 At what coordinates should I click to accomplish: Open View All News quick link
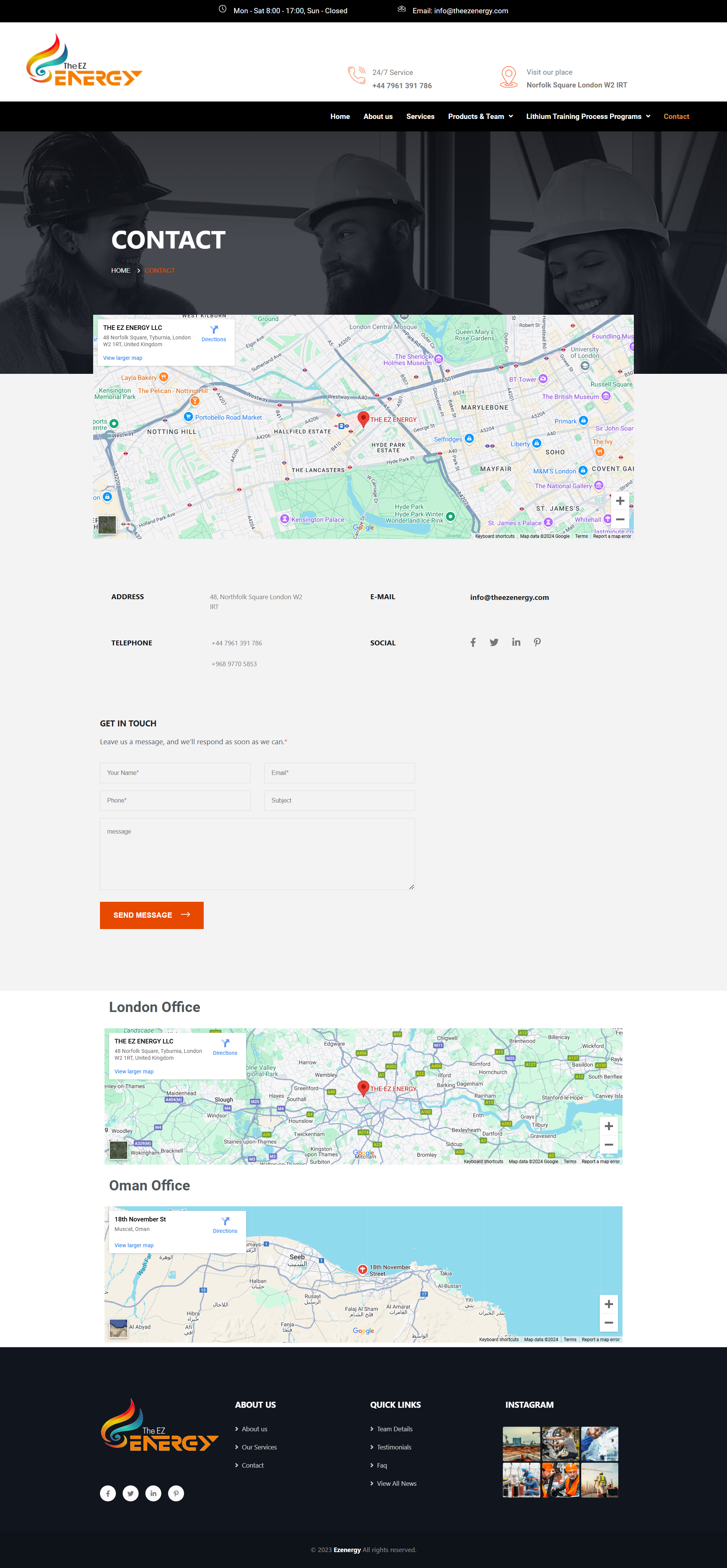(x=397, y=1484)
